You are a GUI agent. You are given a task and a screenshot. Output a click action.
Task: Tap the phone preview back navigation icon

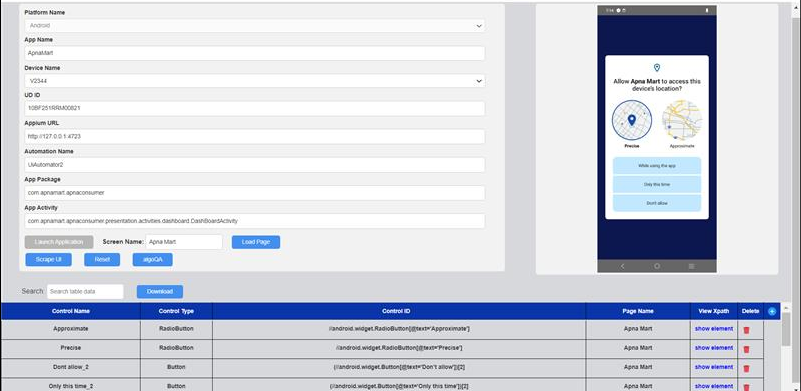(x=622, y=266)
